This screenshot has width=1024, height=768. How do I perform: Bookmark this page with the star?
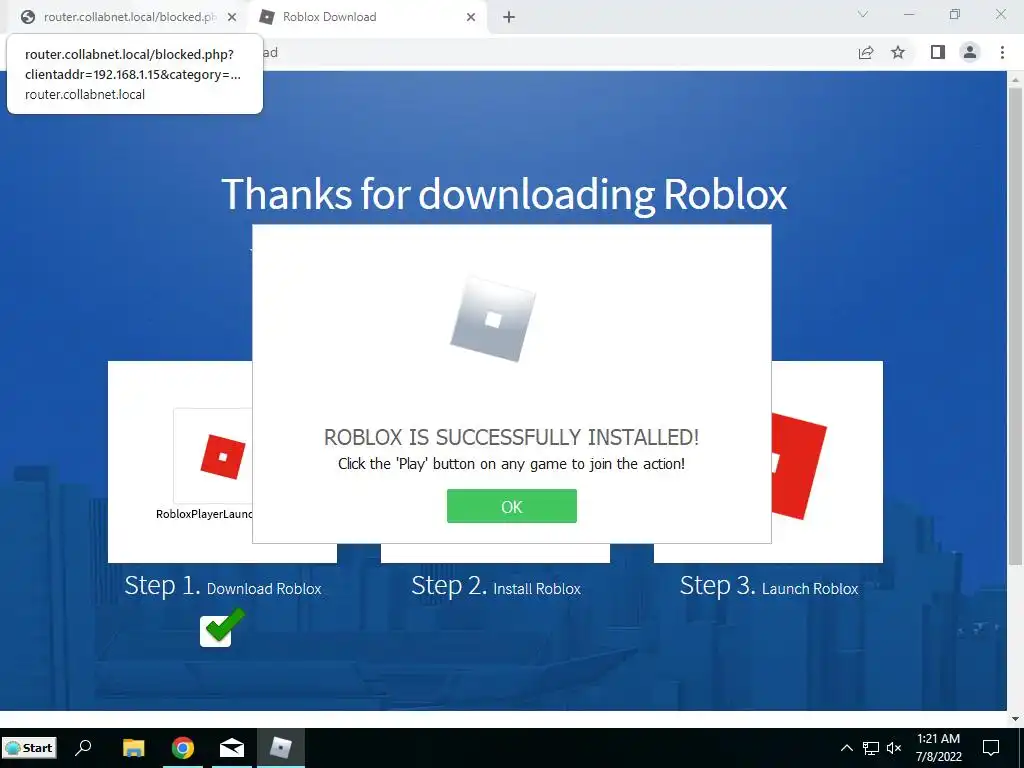(899, 52)
